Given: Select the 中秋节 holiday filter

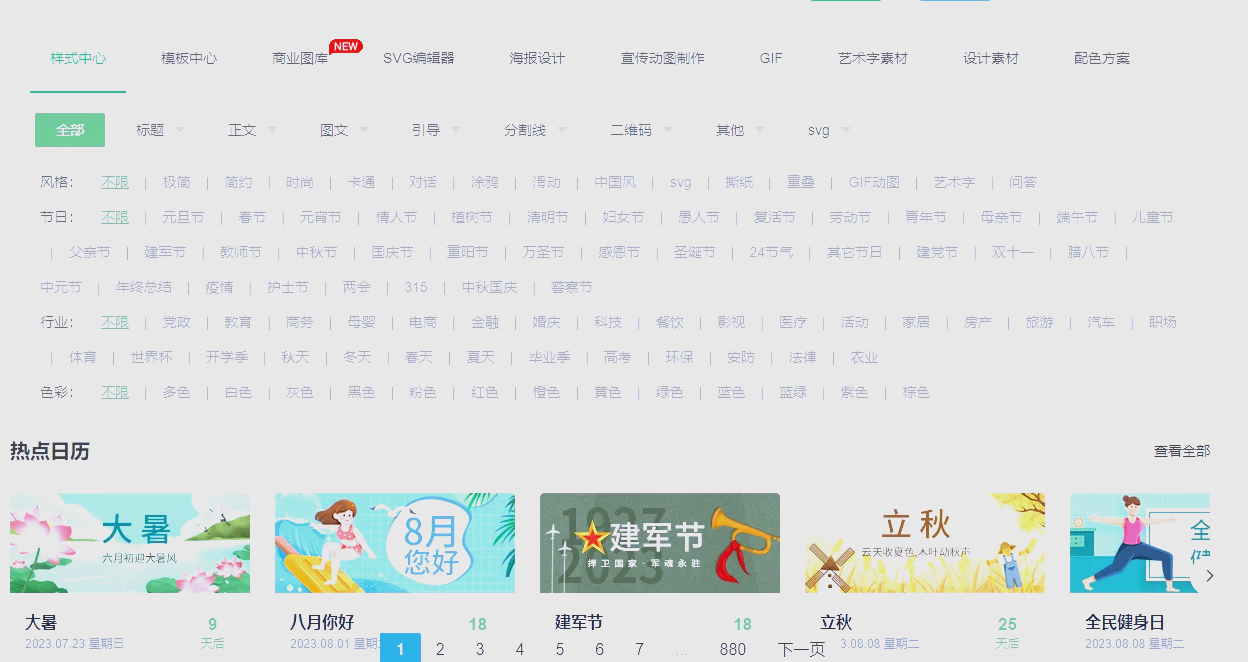Looking at the screenshot, I should 317,252.
